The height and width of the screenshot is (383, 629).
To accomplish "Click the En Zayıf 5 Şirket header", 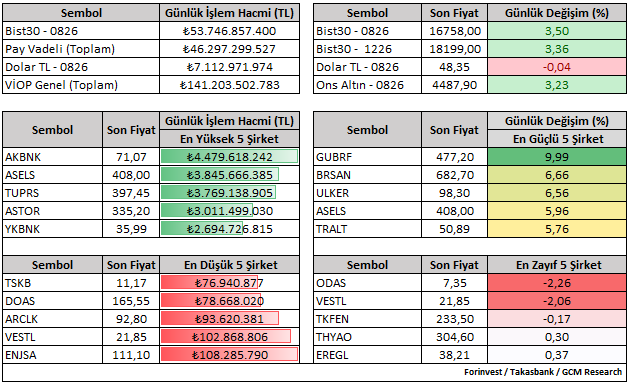I will click(x=557, y=265).
